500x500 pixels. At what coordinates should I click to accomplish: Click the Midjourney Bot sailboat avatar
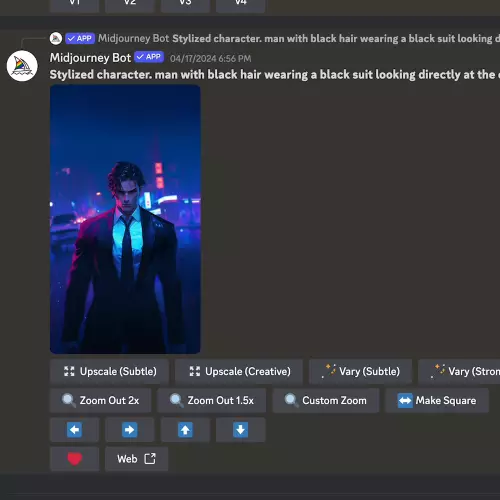click(x=22, y=66)
